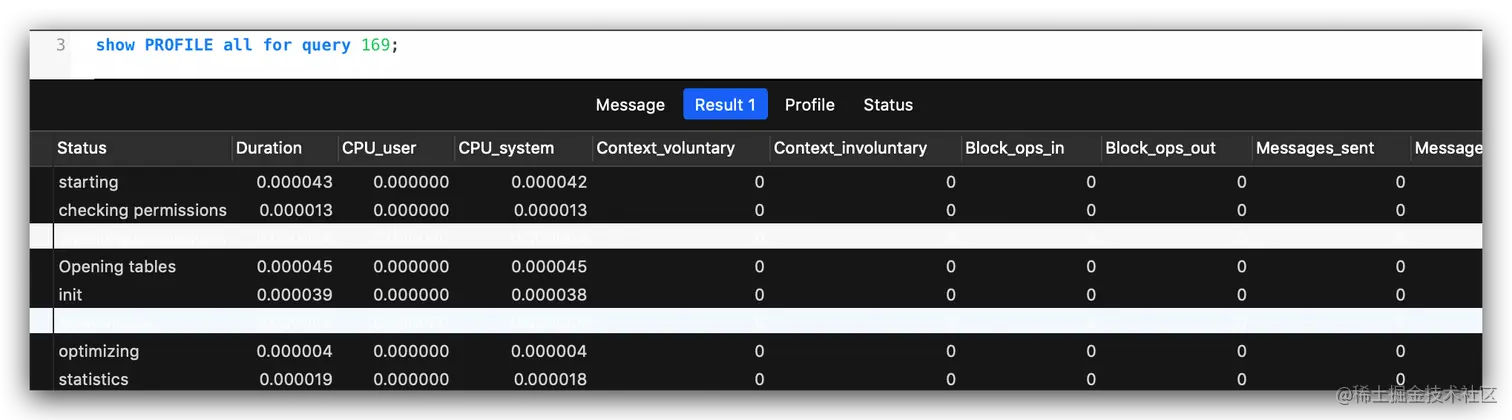
Task: Select the 'optimizing' status cell
Action: 98,351
